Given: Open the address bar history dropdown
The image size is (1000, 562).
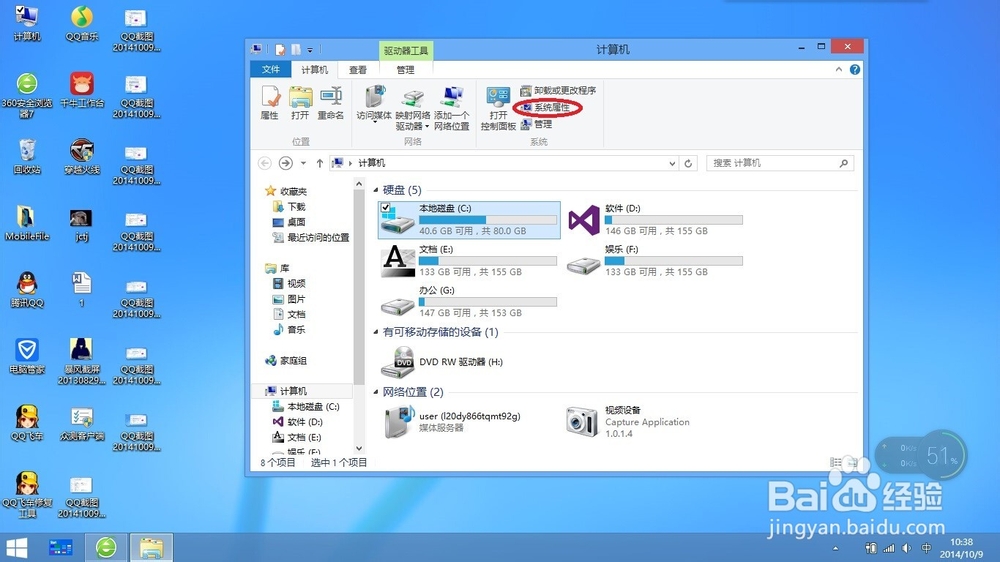Looking at the screenshot, I should click(x=672, y=163).
